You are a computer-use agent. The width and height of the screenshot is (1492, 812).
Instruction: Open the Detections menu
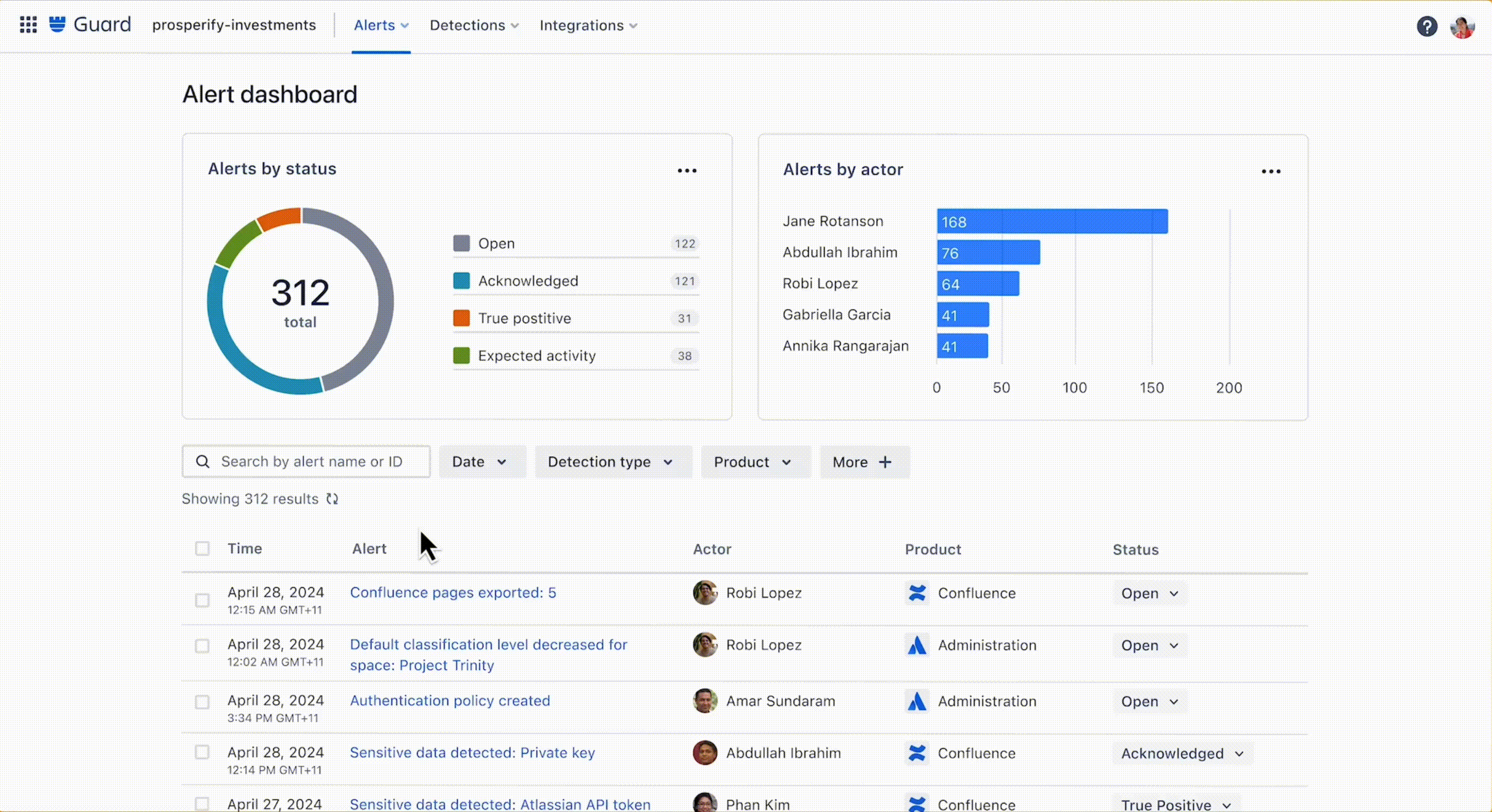click(474, 25)
